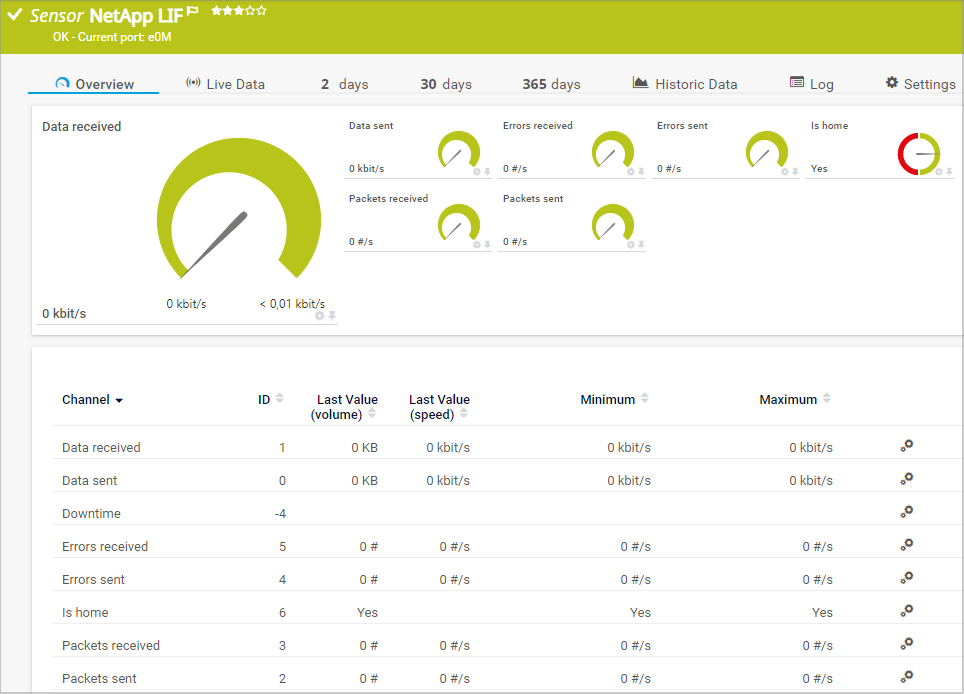Viewport: 964px width, 694px height.
Task: Pin the Packets received gauge
Action: point(487,245)
